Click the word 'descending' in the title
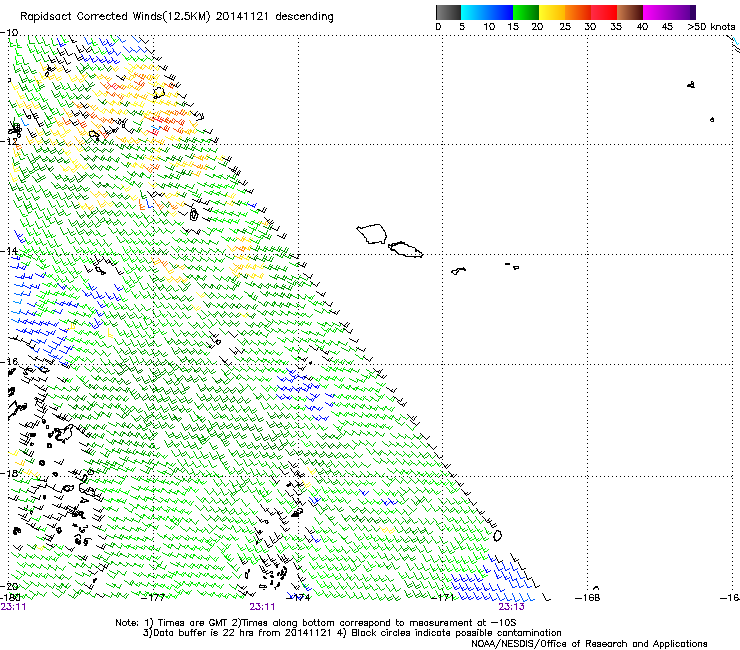 pos(304,17)
